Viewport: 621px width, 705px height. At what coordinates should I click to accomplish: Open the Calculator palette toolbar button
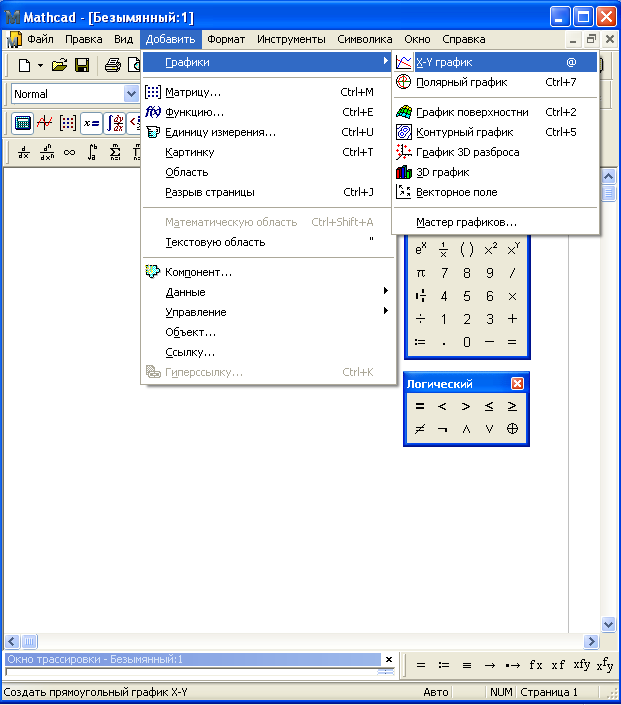pyautogui.click(x=22, y=123)
